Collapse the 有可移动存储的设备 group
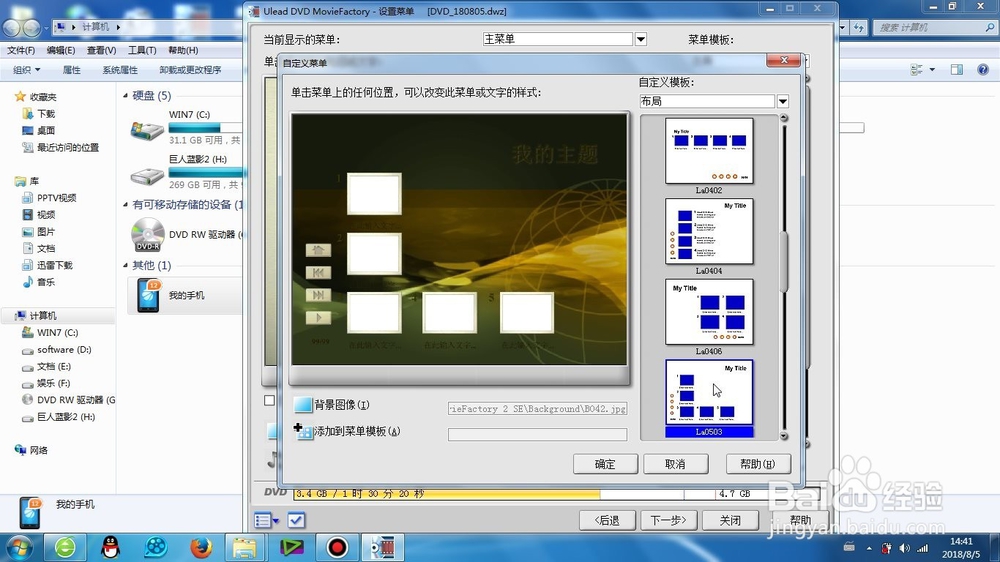Screen dimensions: 1000x562 pos(126,205)
